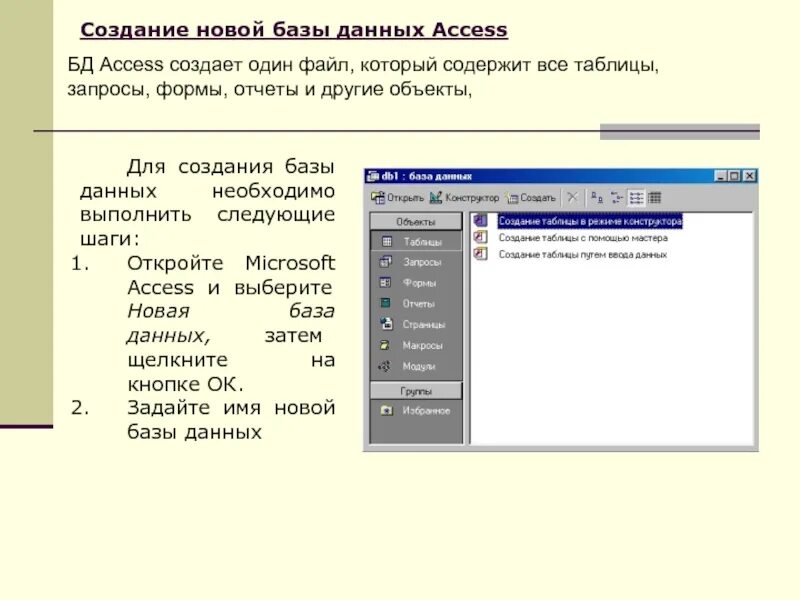
Task: Click the Группы header button
Action: 416,391
